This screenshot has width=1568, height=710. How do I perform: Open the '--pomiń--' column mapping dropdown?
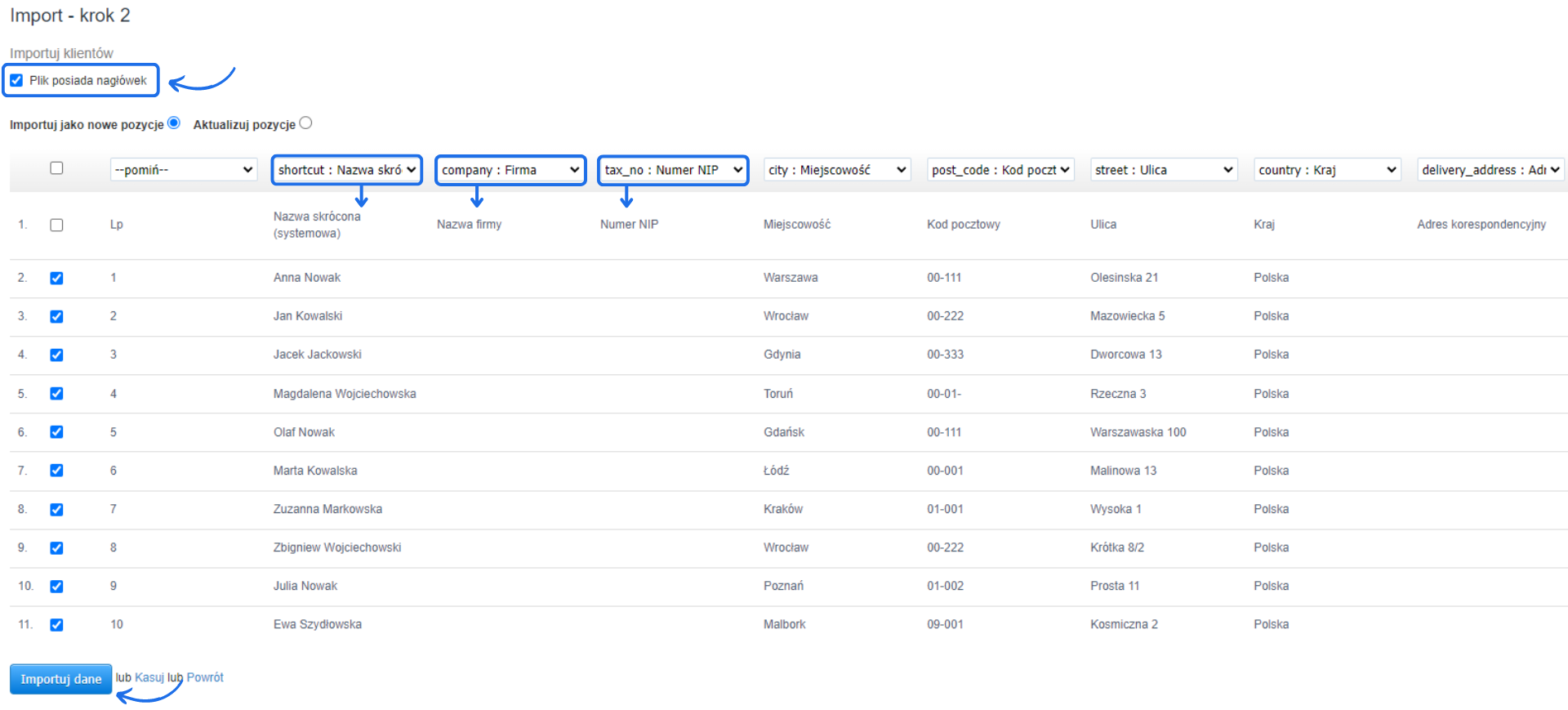coord(184,170)
